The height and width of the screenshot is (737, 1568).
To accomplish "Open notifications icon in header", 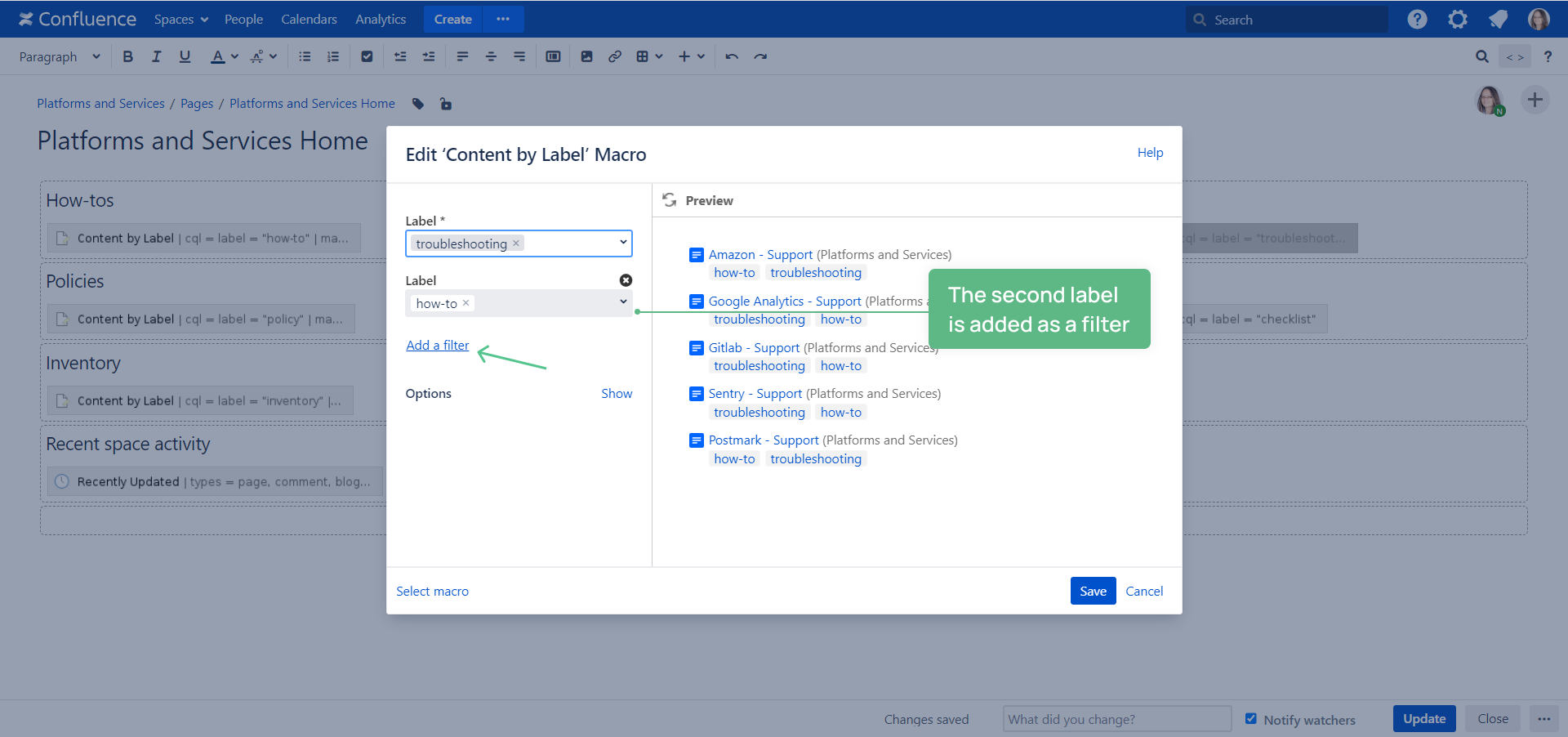I will [1498, 19].
